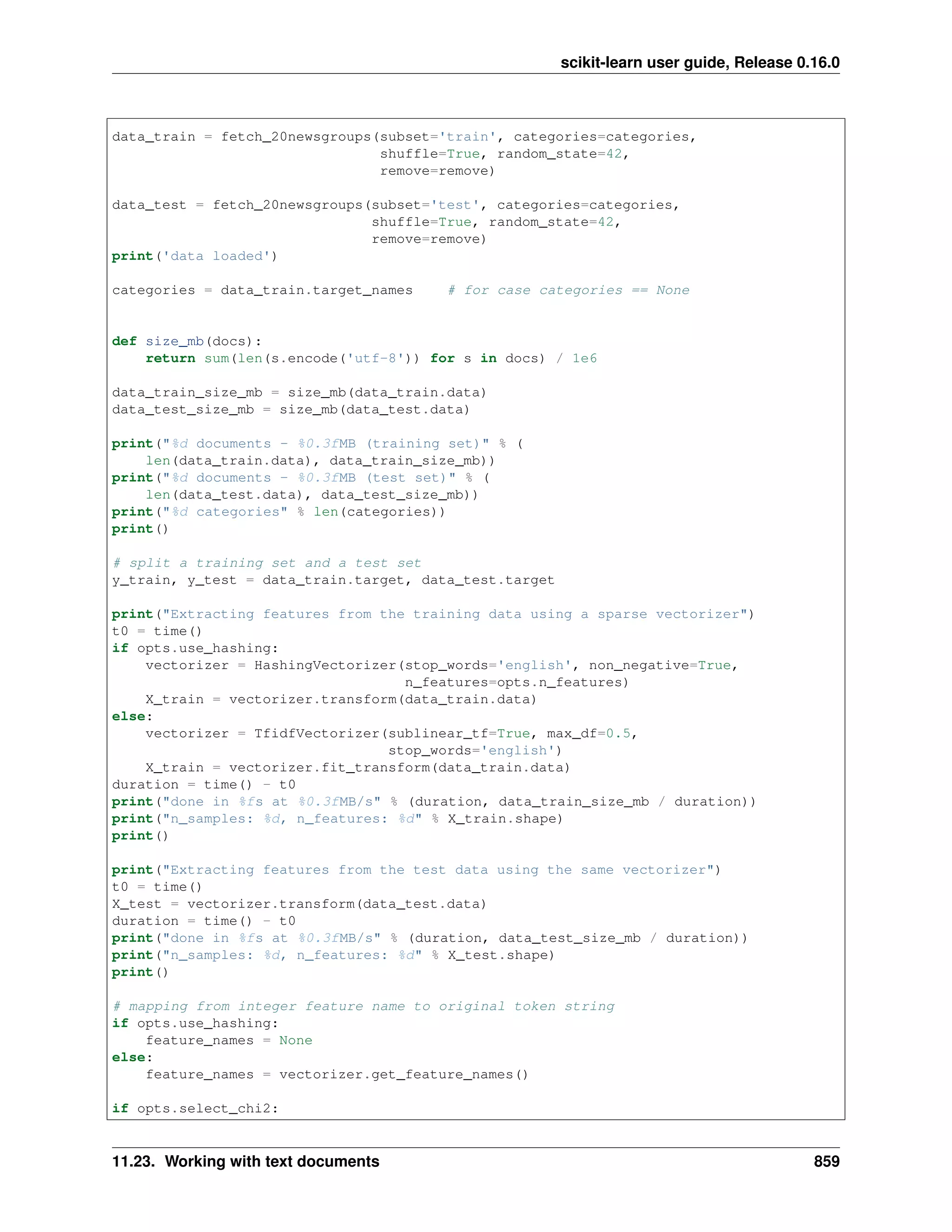Click the print line containing '(test set)'
Screen dimensions: 952x1232
(301, 478)
